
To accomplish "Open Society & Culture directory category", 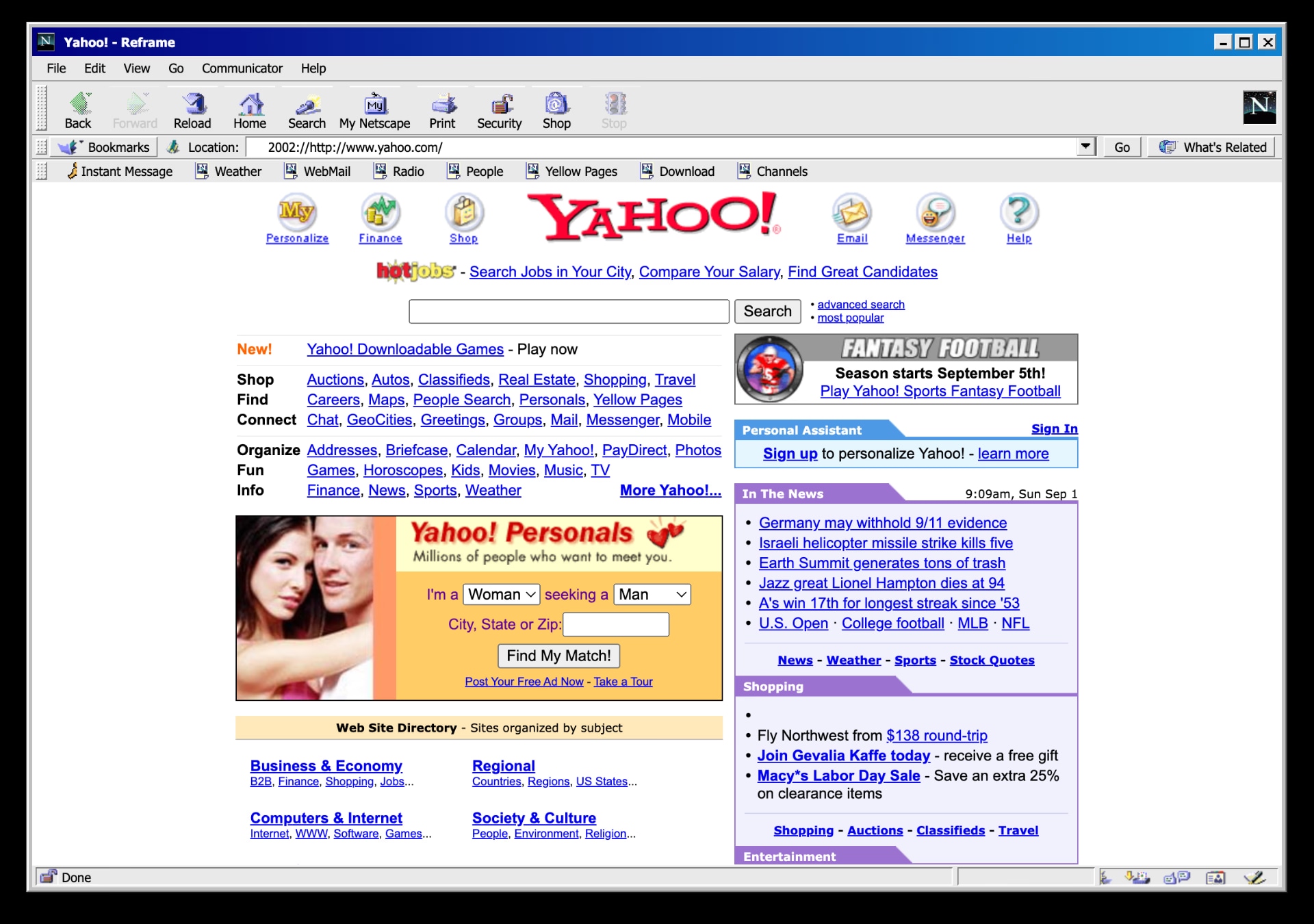I will click(534, 818).
